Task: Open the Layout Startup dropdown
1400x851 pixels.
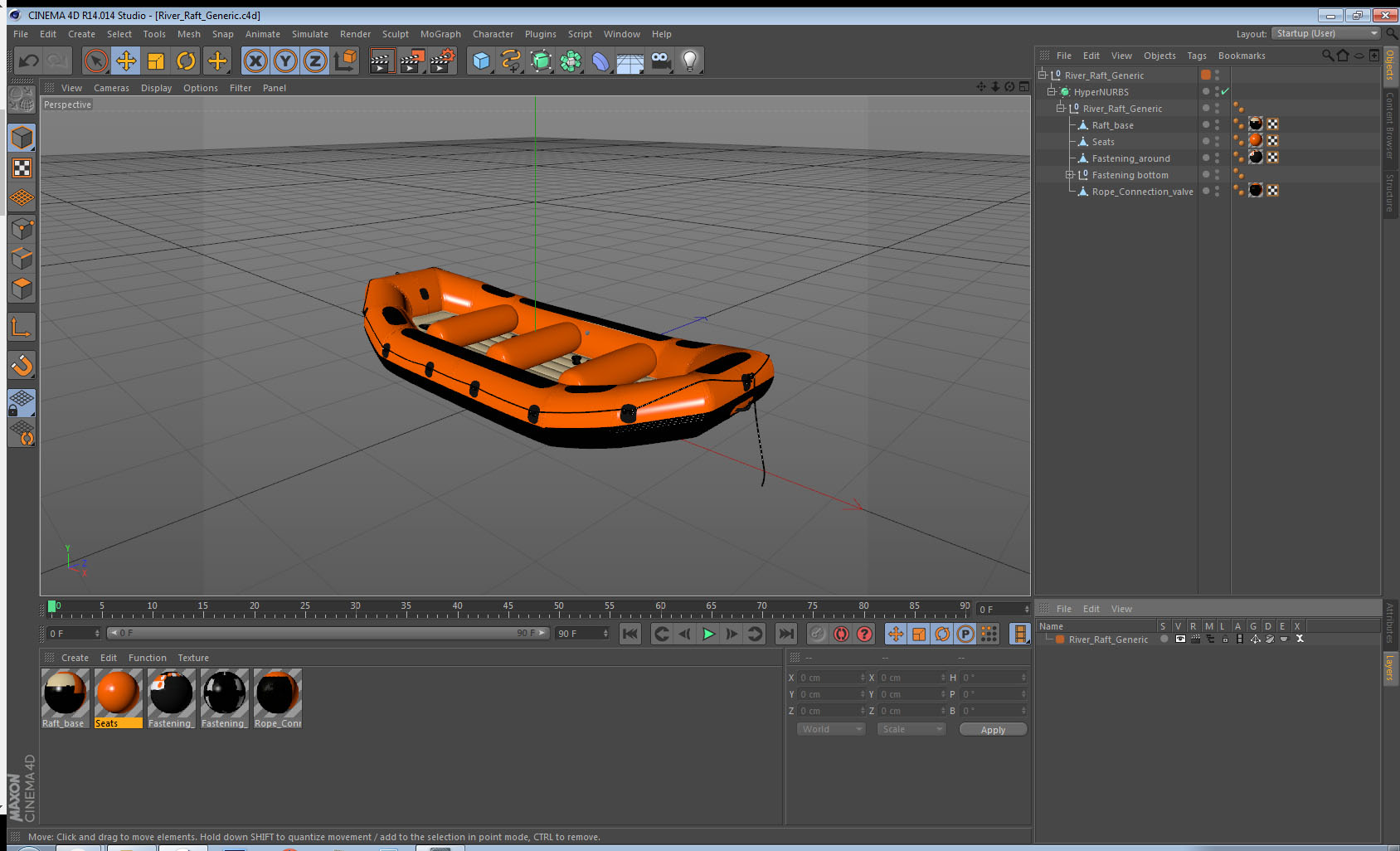Action: tap(1326, 33)
